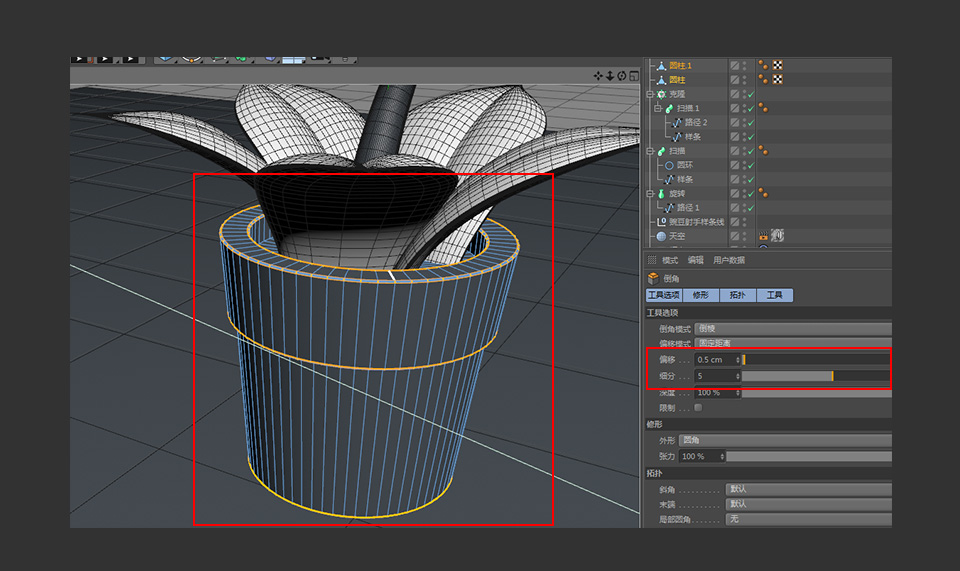Screen dimensions: 960x571
Task: Click the 偏移 value field showing 0.5 cm
Action: click(714, 359)
